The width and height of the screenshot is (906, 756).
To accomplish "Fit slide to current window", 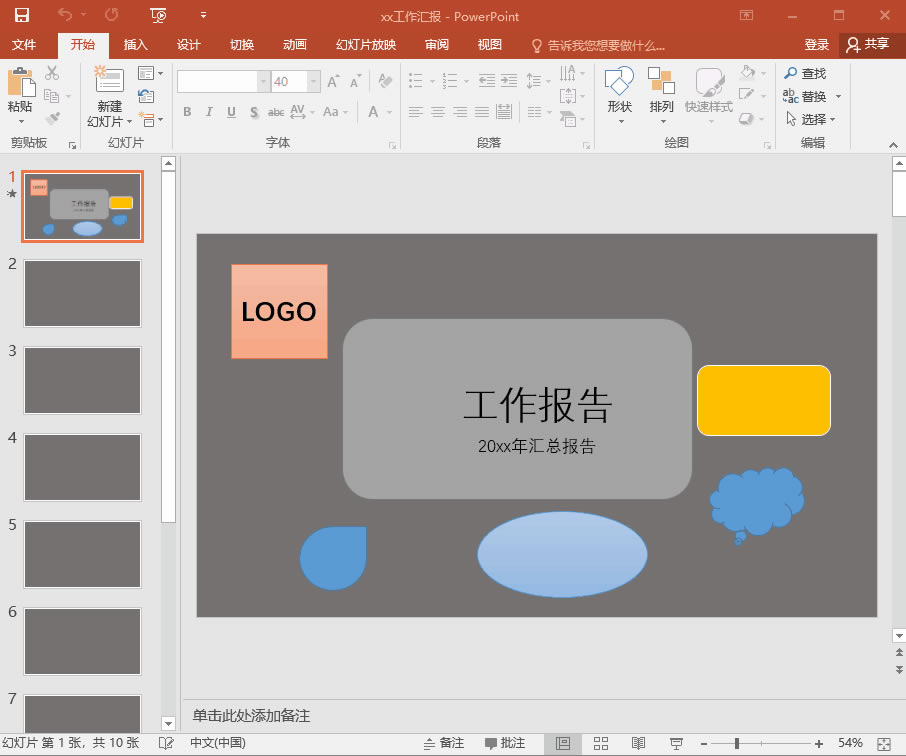I will (883, 743).
